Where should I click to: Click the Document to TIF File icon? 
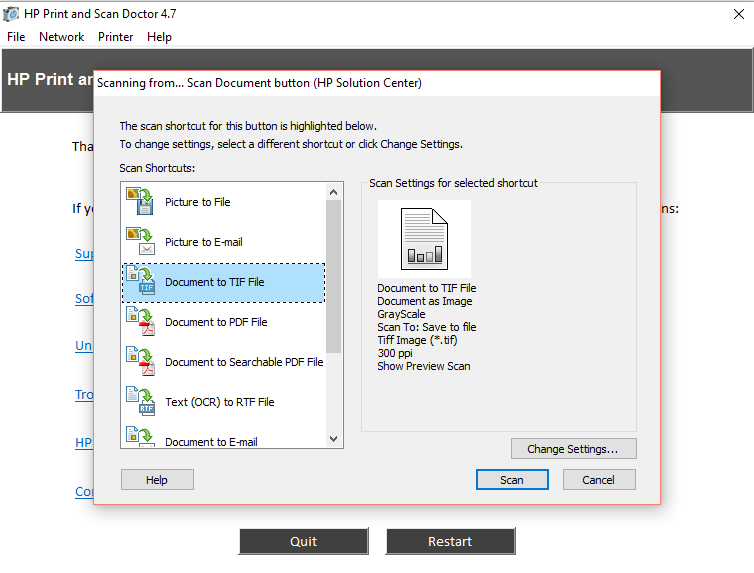pos(140,280)
